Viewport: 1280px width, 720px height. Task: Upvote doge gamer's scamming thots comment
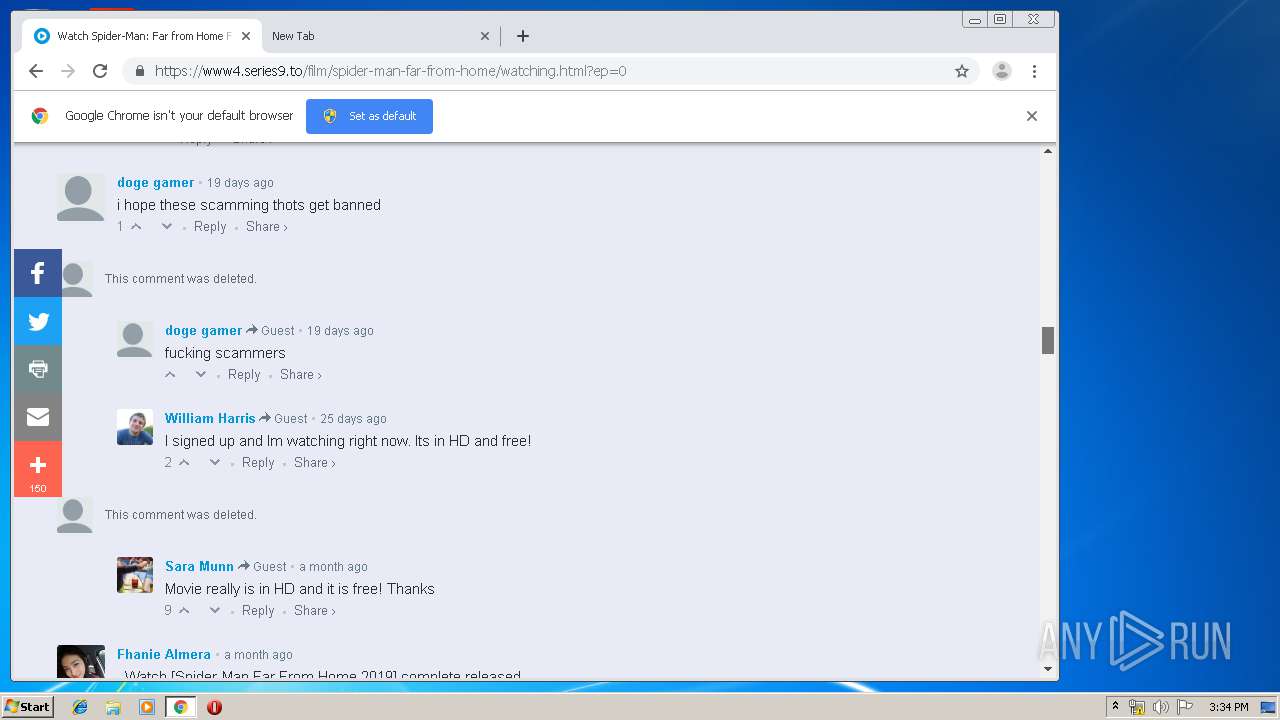[x=136, y=227]
